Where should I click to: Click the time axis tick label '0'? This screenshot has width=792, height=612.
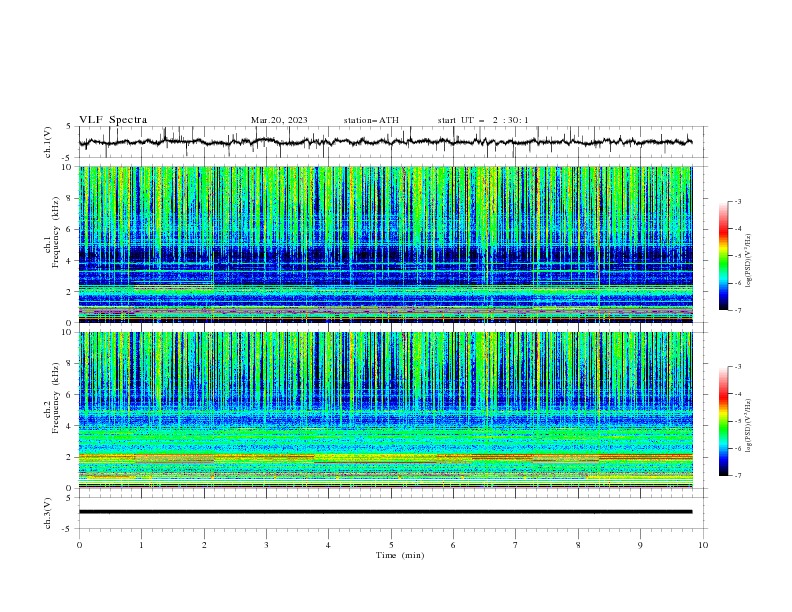point(79,545)
